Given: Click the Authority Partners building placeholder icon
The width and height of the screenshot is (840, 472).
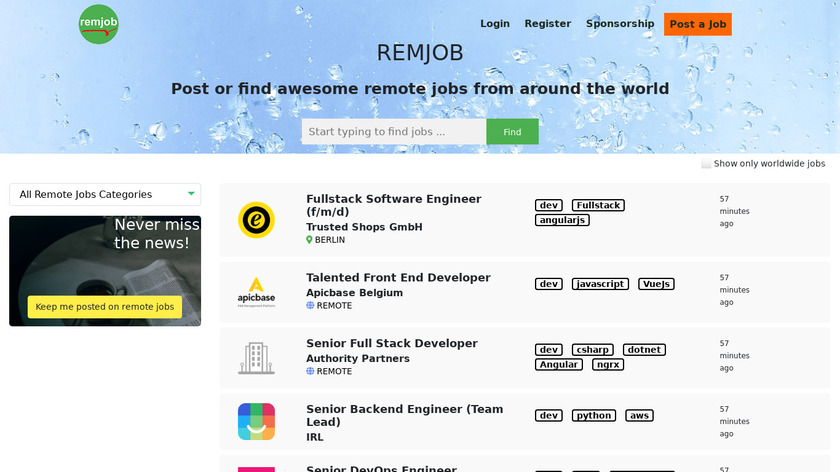Looking at the screenshot, I should [256, 358].
